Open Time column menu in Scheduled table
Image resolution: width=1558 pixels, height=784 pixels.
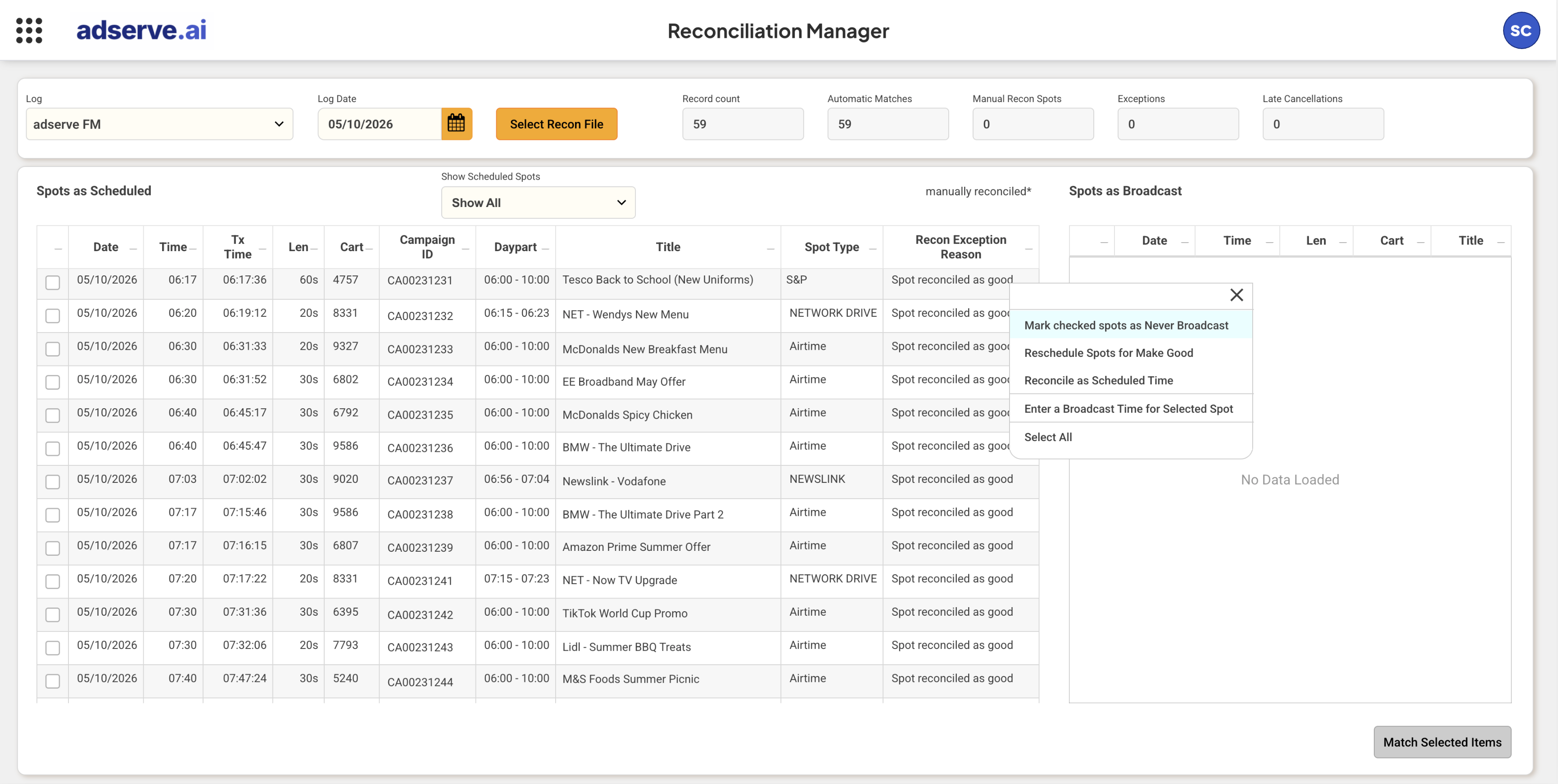[x=193, y=248]
